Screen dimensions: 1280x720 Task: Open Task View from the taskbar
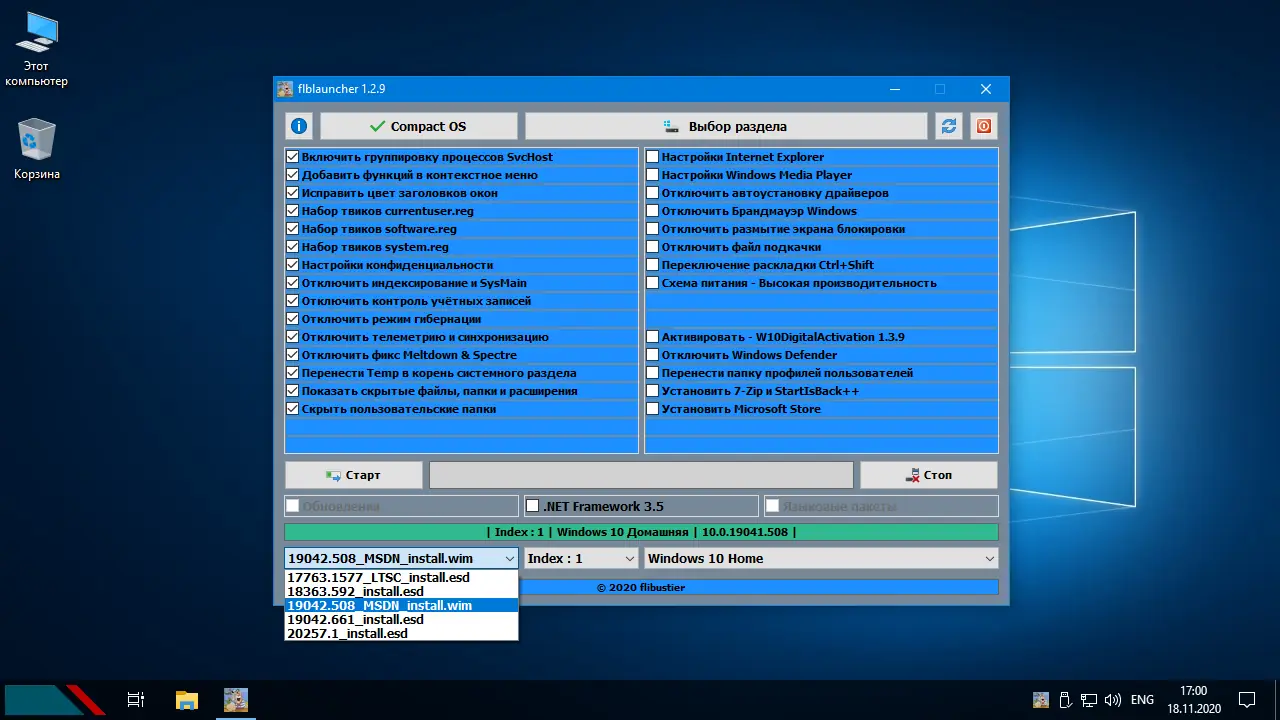click(136, 700)
